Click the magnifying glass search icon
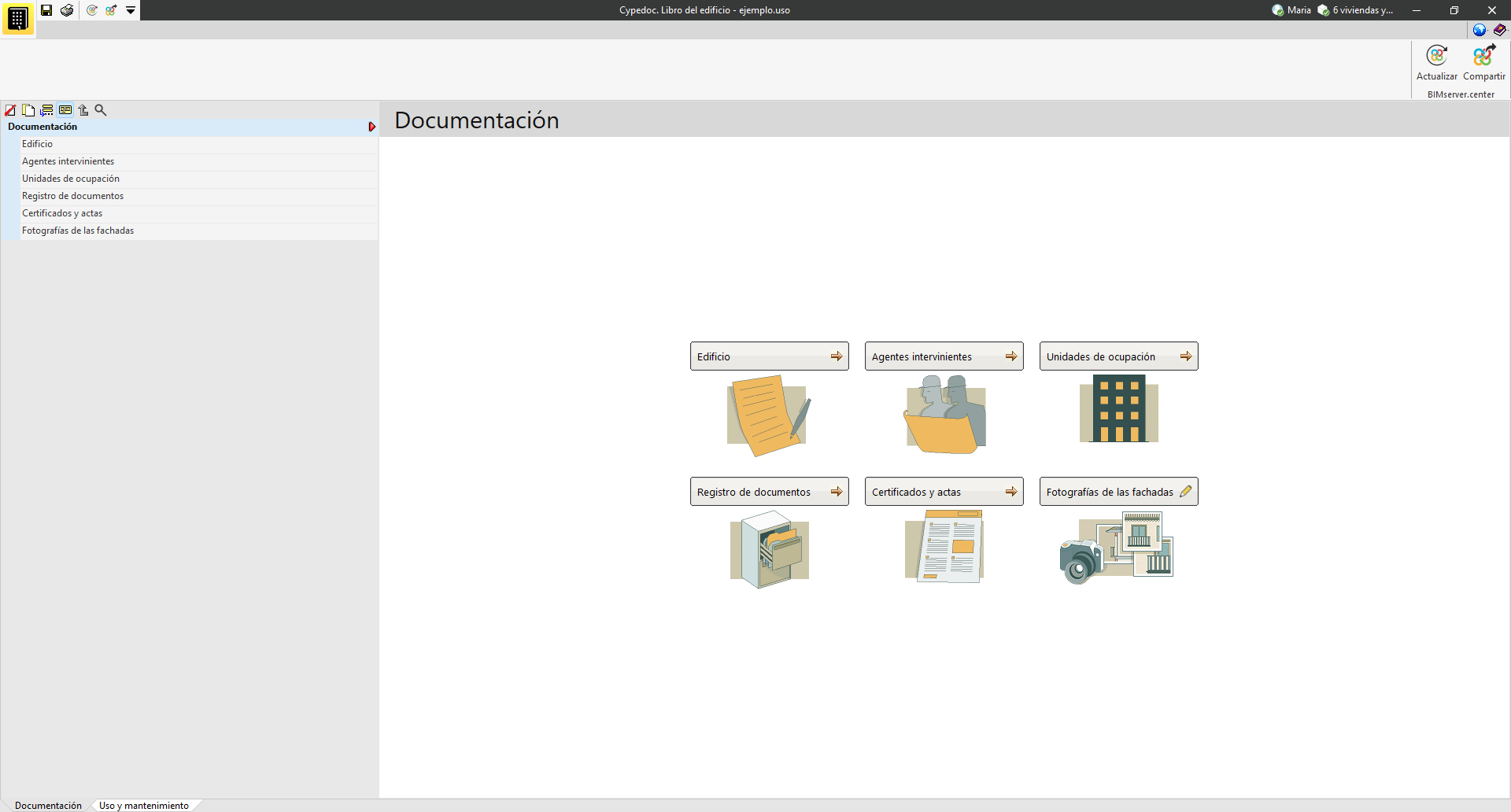The image size is (1511, 812). (101, 110)
